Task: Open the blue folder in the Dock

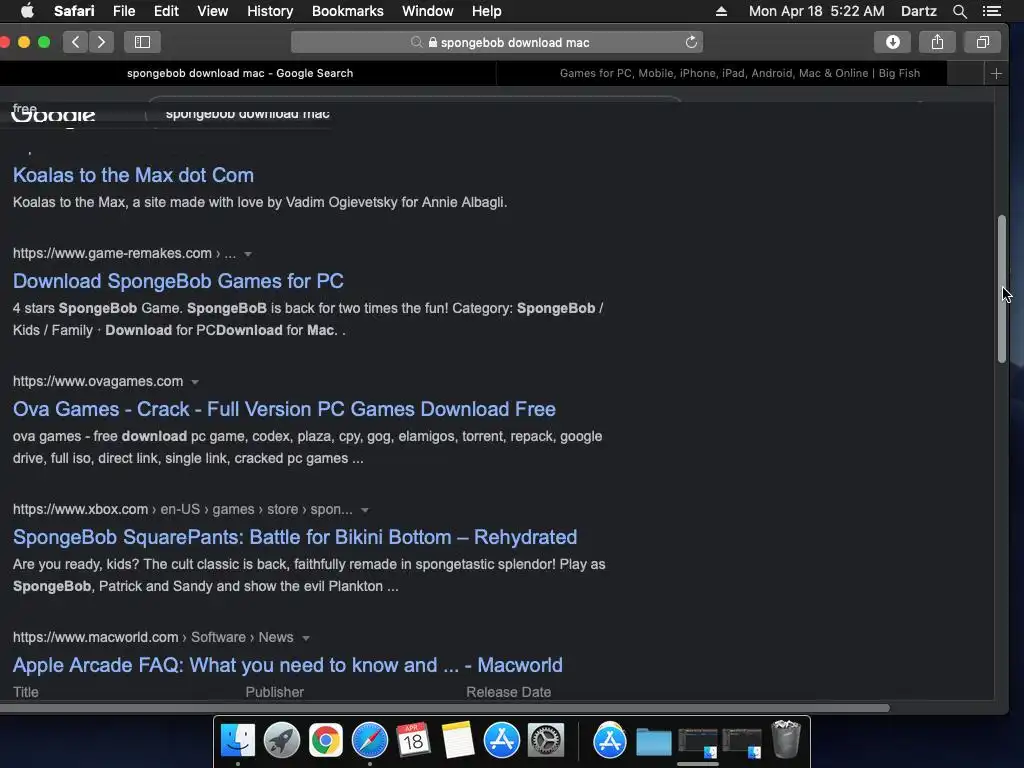Action: (654, 741)
